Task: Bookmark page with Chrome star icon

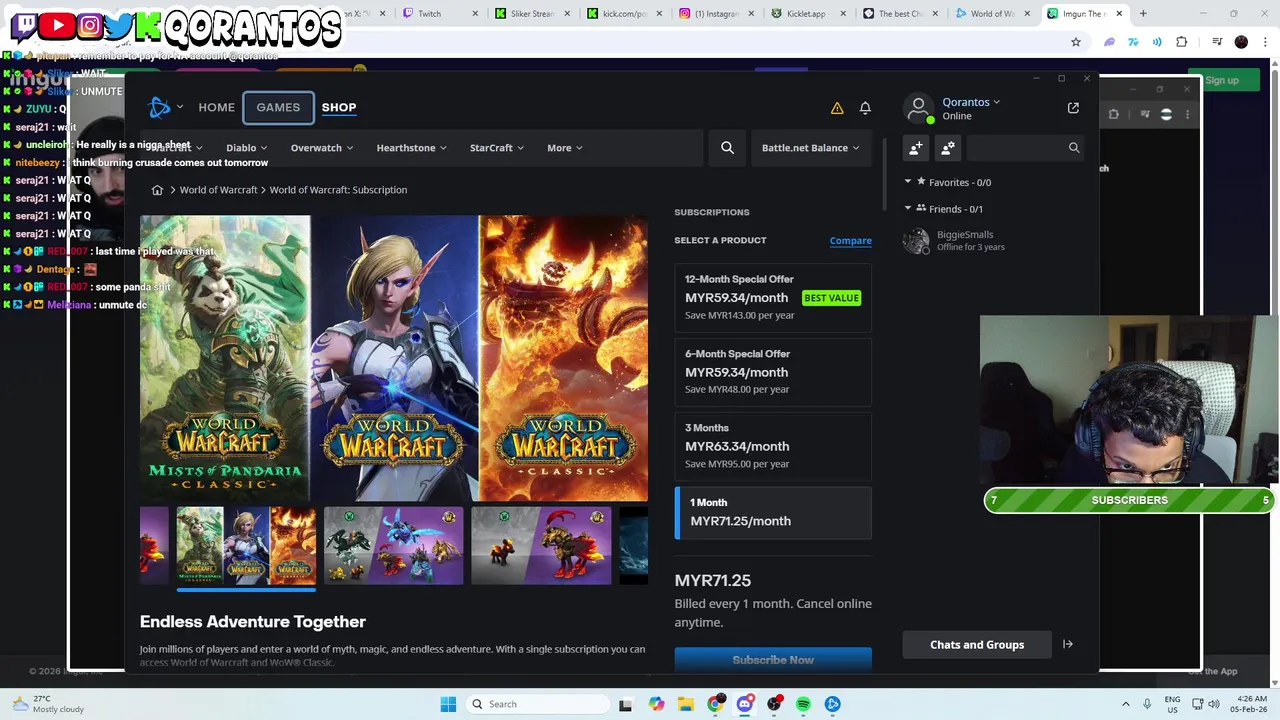Action: point(1076,42)
